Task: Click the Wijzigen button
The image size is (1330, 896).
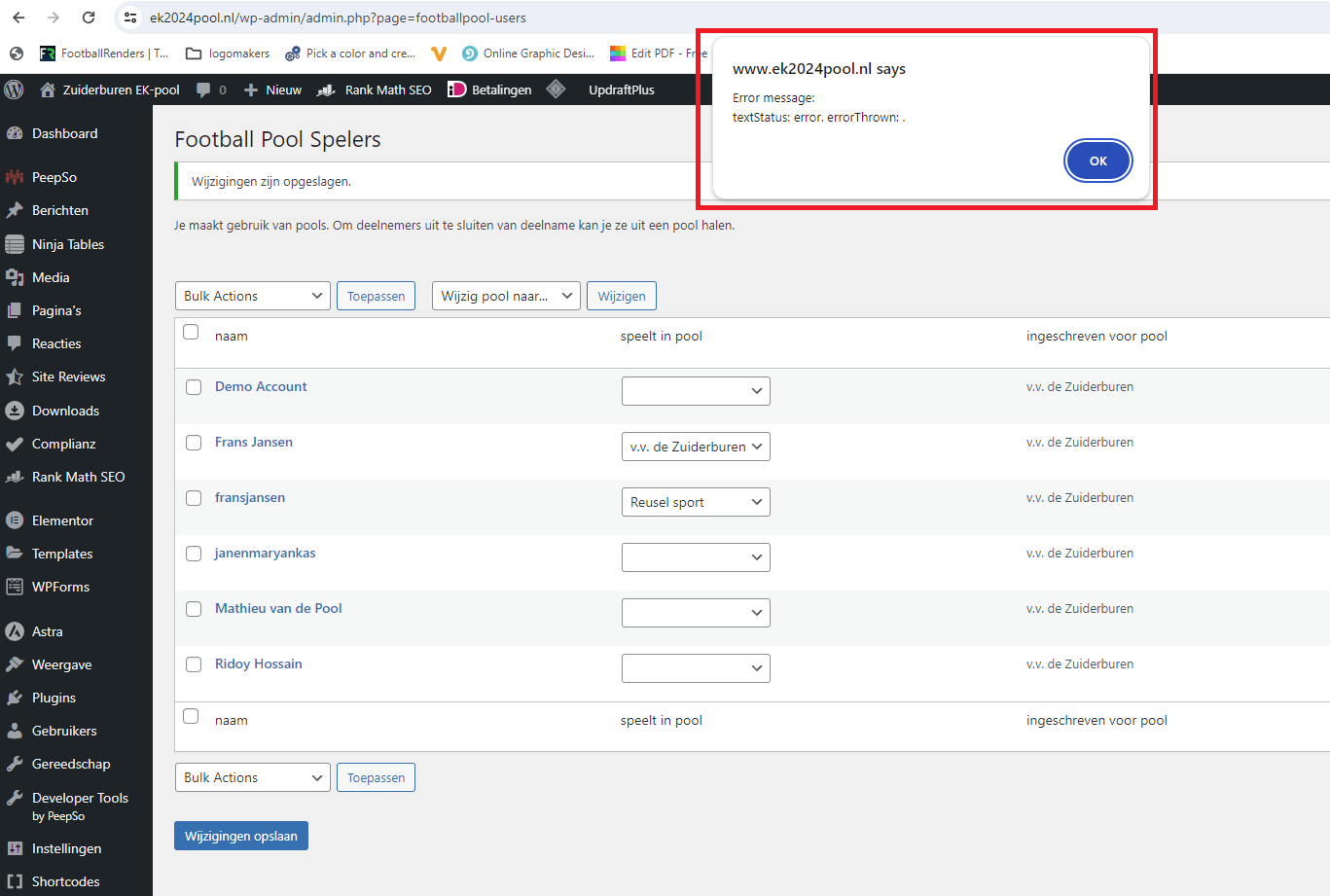Action: point(622,296)
